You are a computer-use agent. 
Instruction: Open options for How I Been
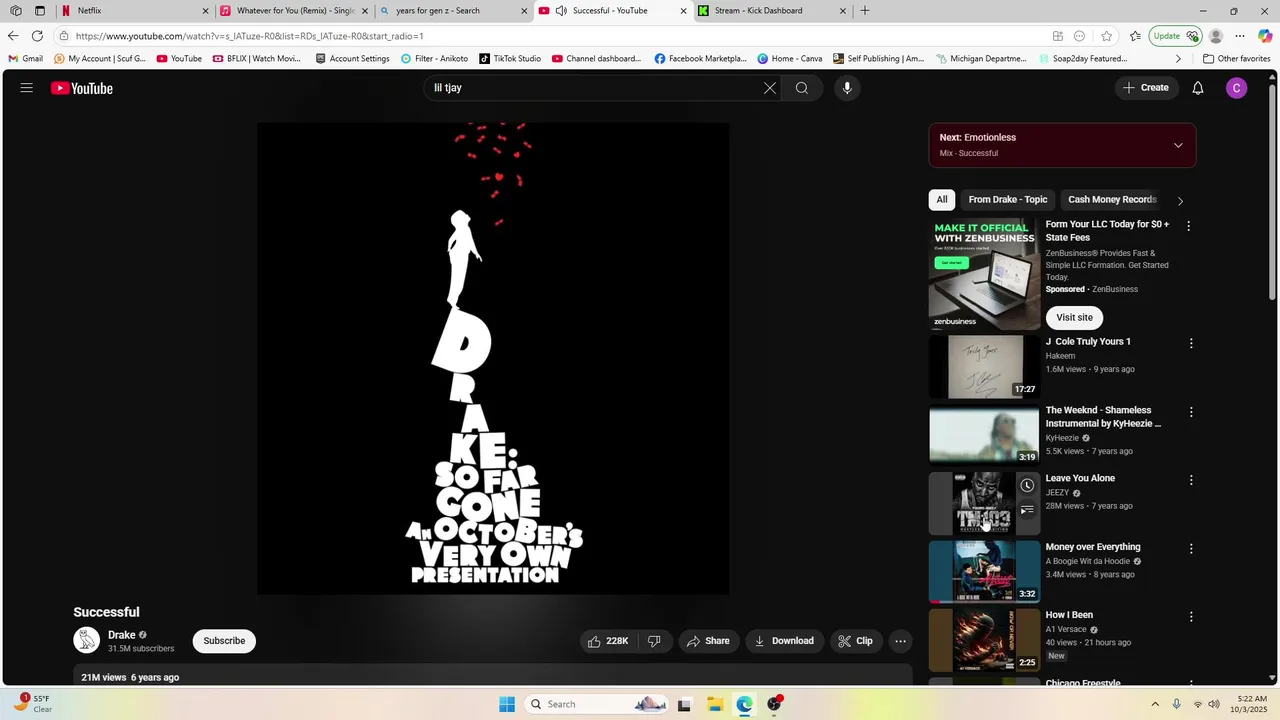click(x=1191, y=617)
